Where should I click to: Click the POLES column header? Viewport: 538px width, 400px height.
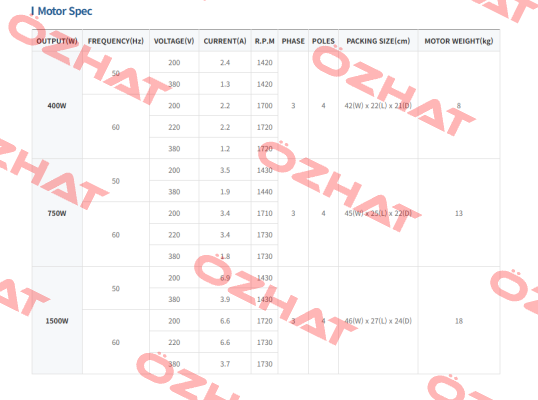click(x=323, y=41)
